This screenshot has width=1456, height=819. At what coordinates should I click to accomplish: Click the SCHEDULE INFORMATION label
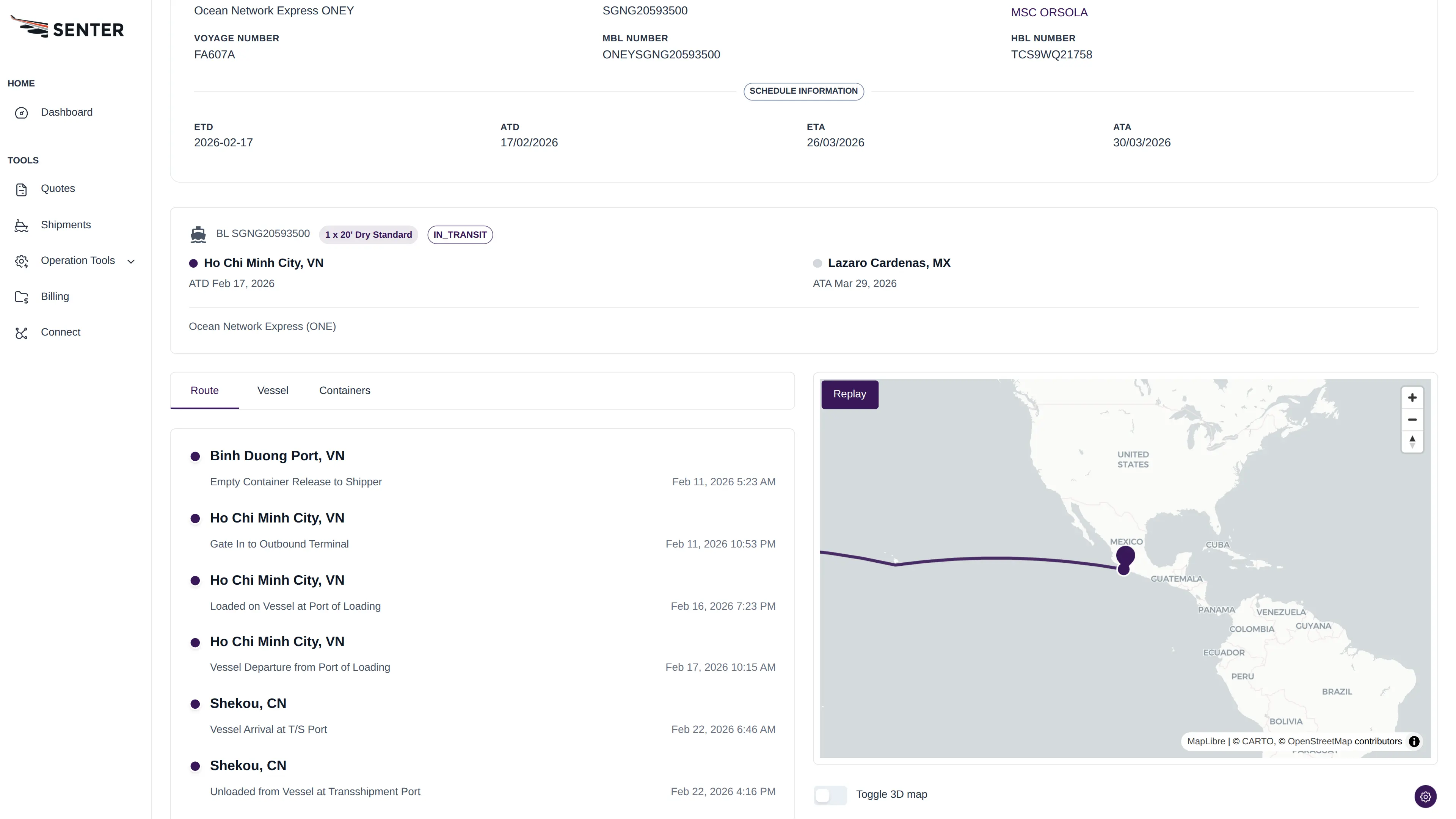804,91
